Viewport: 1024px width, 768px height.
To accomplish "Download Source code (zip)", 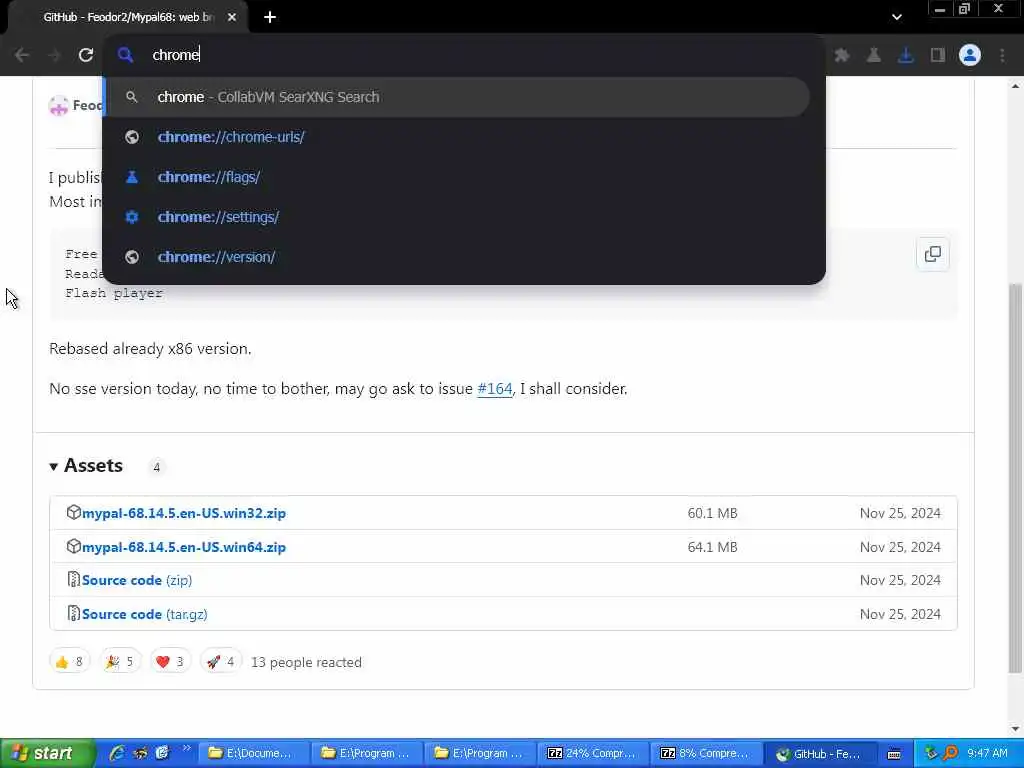I will pyautogui.click(x=136, y=580).
